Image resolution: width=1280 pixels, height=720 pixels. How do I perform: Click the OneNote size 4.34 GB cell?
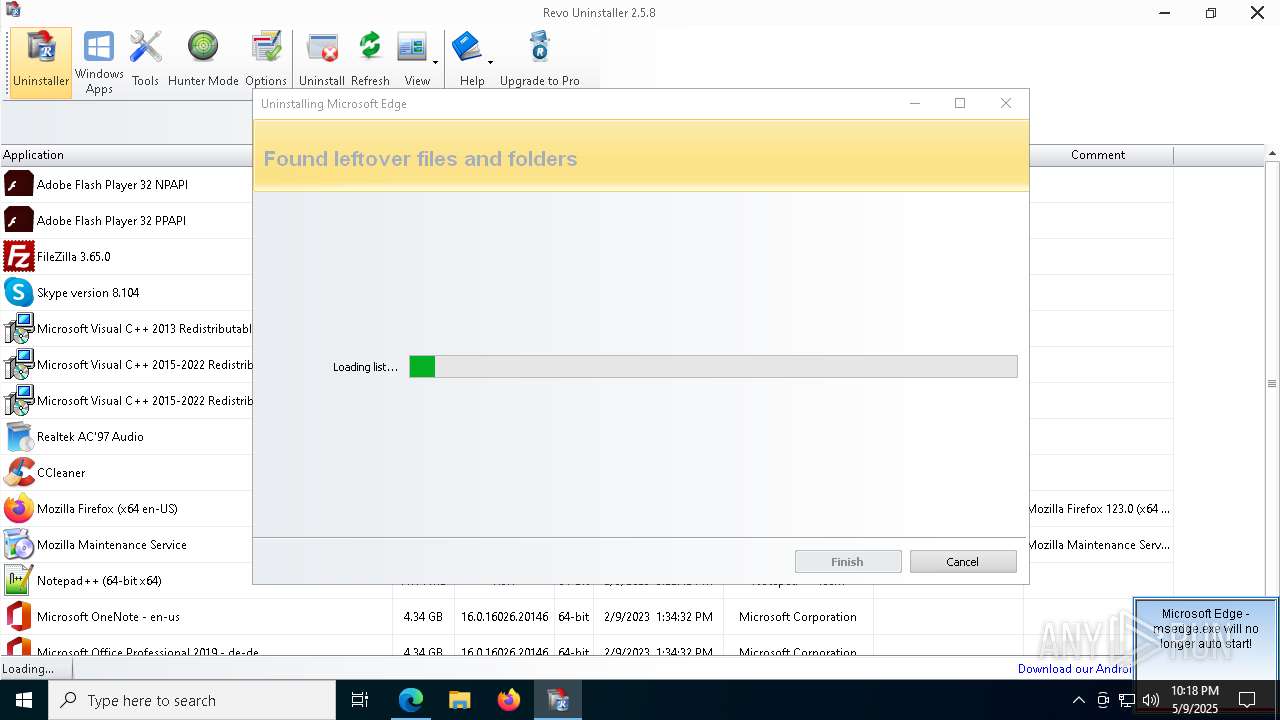(x=423, y=617)
